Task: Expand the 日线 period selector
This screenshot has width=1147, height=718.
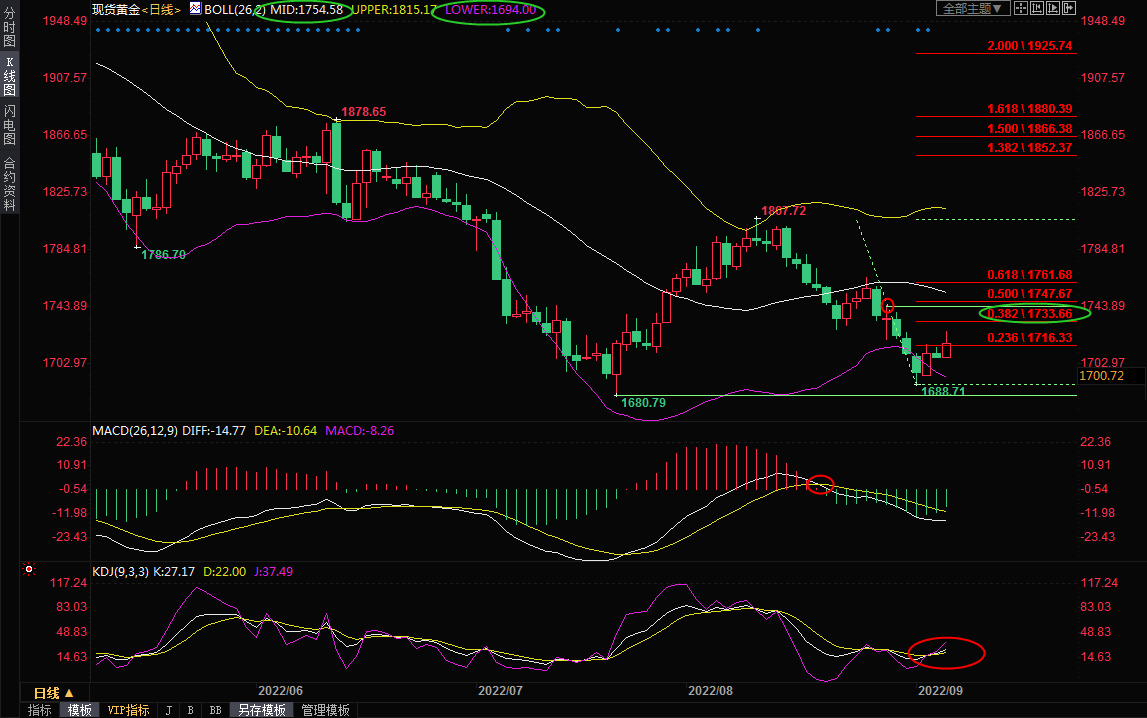Action: coord(54,693)
